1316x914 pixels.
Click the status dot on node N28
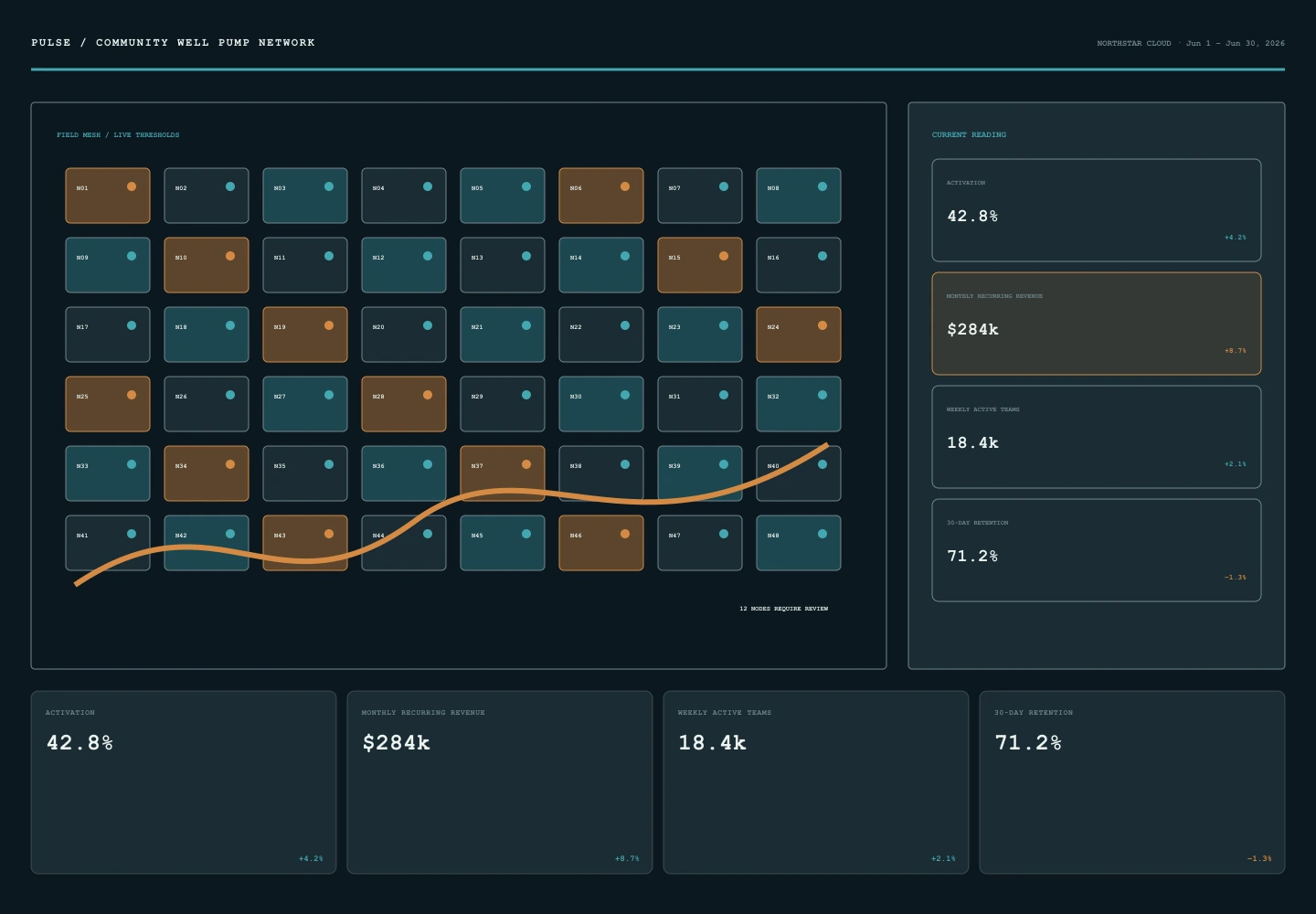pyautogui.click(x=428, y=395)
